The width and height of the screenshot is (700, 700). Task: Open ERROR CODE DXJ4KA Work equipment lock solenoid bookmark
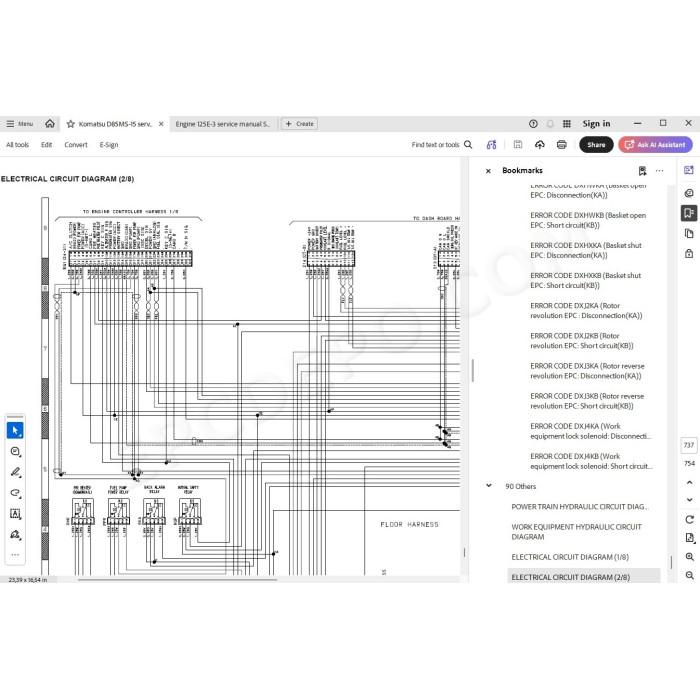coord(590,431)
